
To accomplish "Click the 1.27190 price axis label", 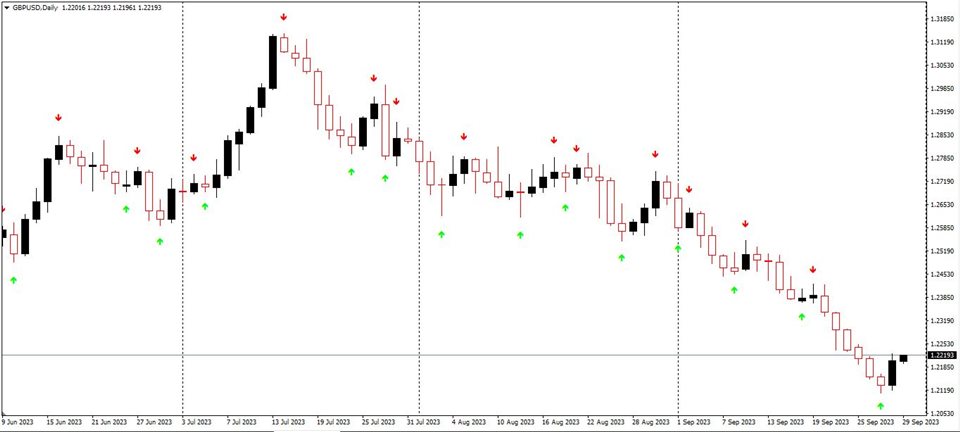I will (941, 182).
